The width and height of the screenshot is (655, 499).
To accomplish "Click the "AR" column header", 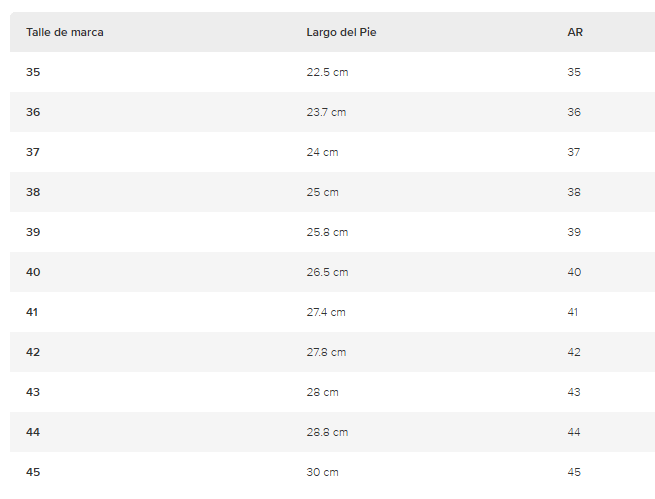I will (x=575, y=32).
